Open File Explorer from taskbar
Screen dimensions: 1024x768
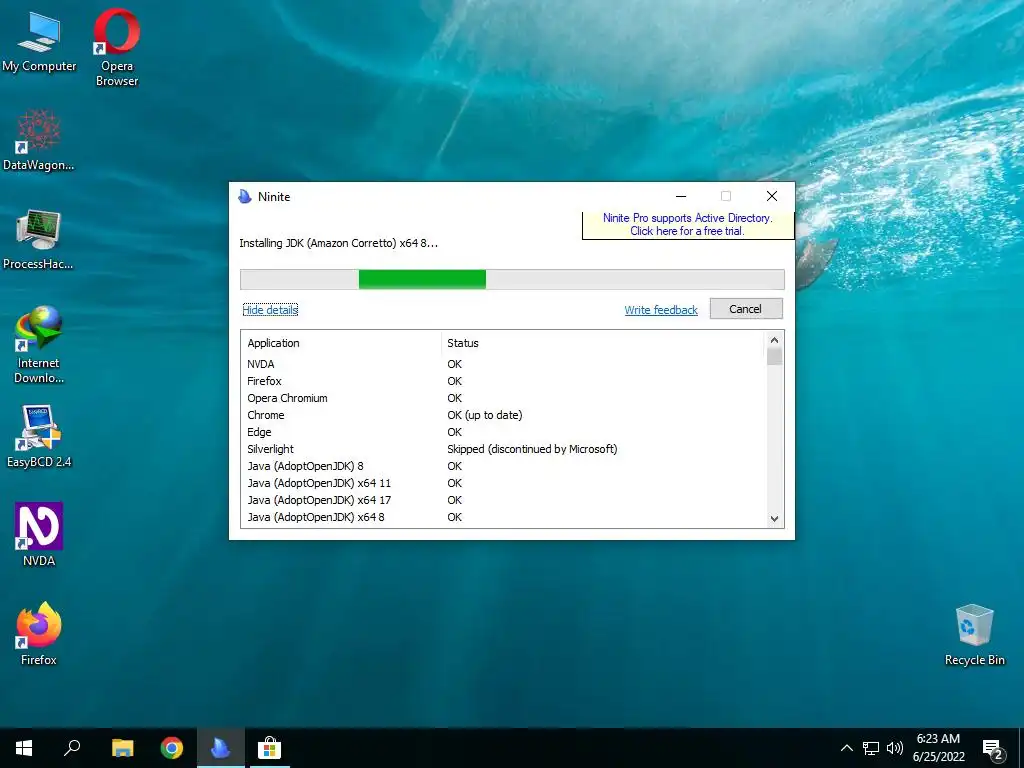point(122,748)
